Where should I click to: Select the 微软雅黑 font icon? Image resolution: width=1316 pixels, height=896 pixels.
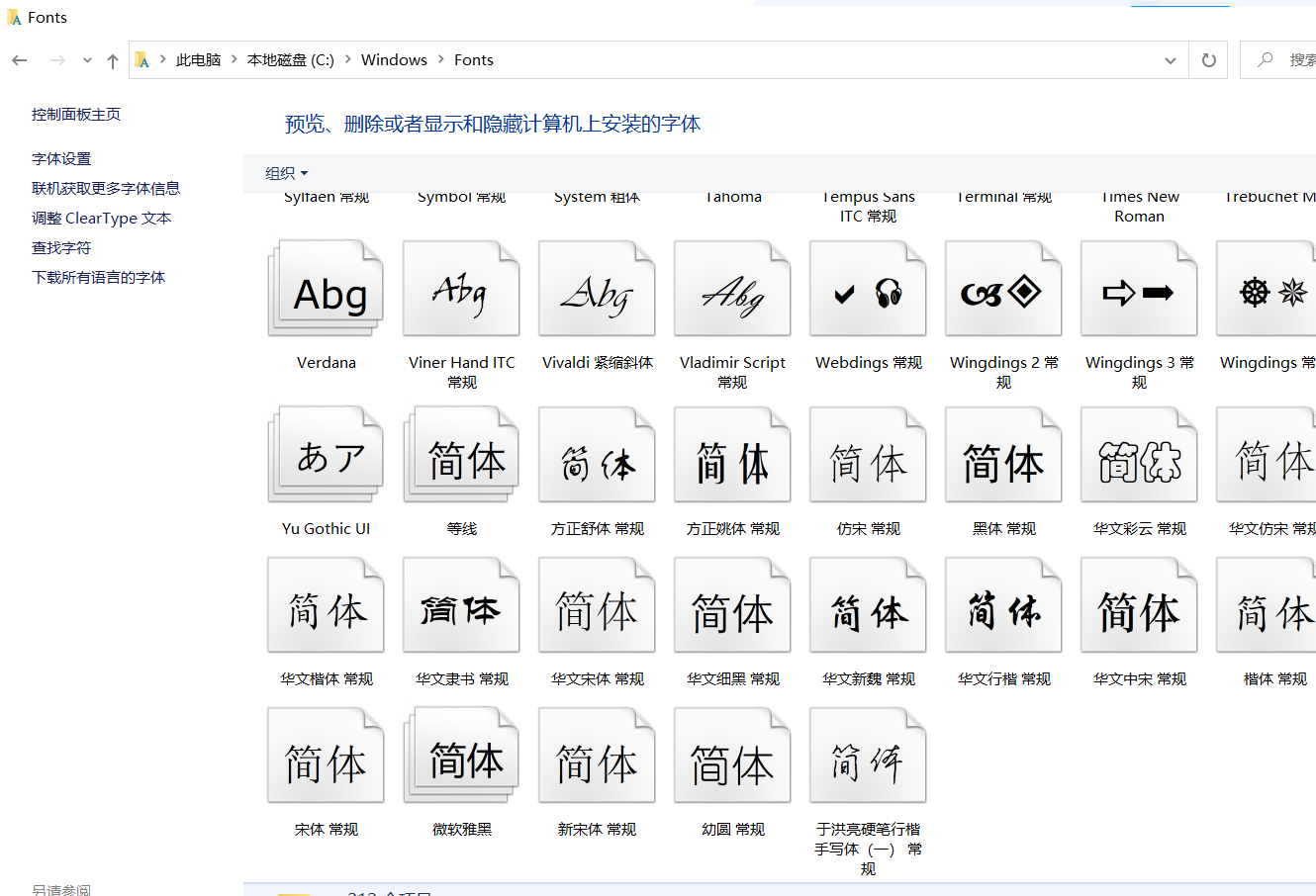[x=461, y=755]
